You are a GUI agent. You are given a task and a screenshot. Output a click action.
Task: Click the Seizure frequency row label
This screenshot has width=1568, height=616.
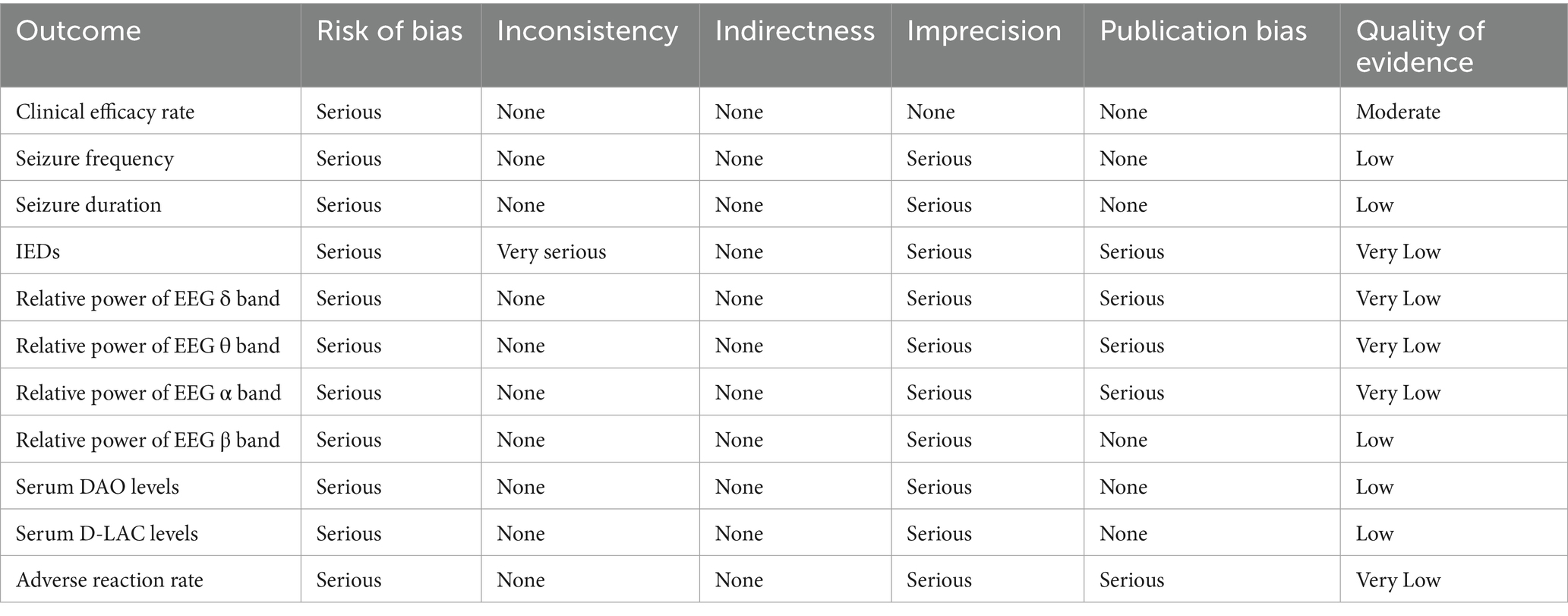click(95, 159)
